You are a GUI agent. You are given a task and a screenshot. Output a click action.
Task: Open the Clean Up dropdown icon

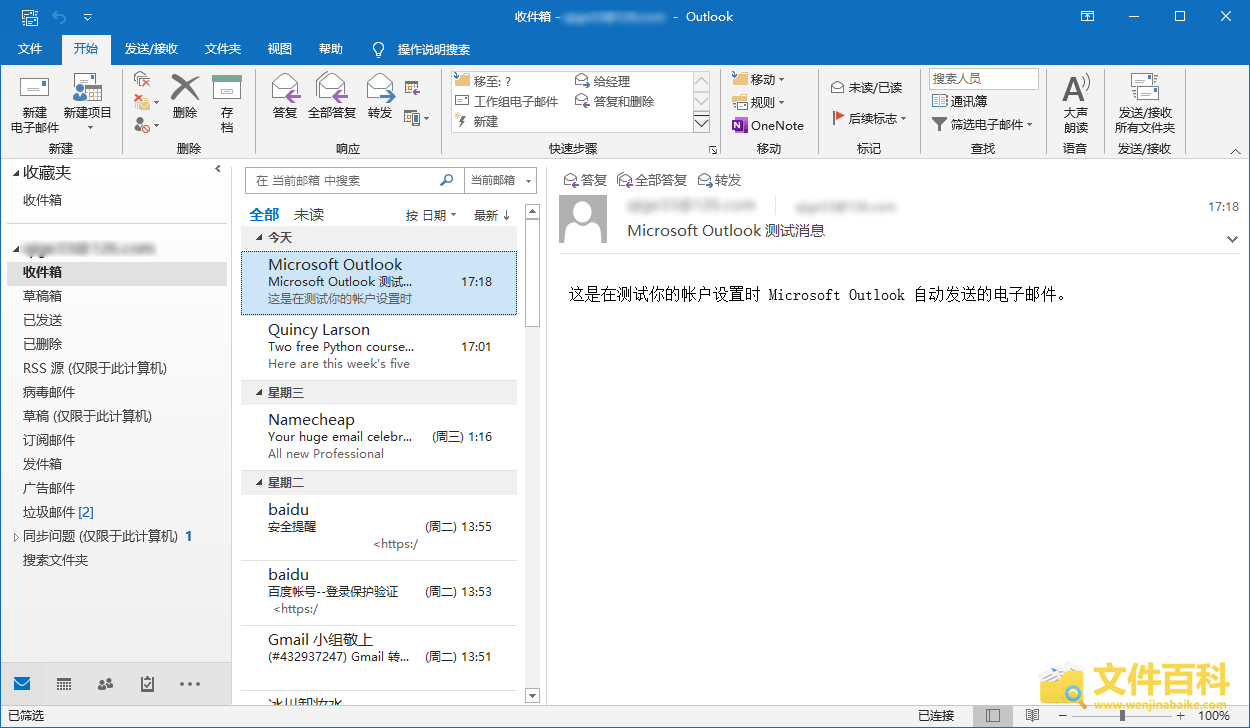tap(146, 101)
